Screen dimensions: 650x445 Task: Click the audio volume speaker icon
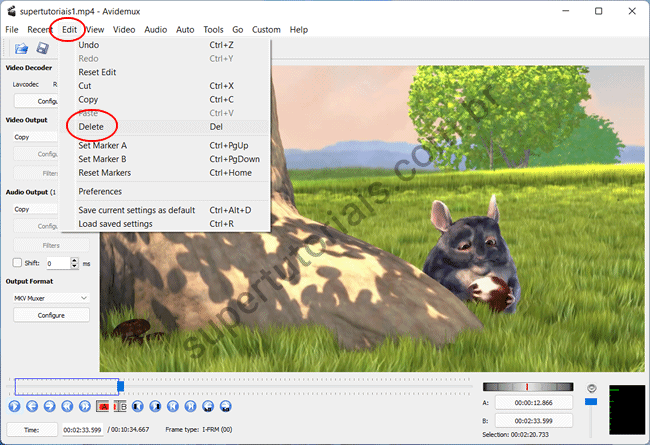[x=591, y=388]
